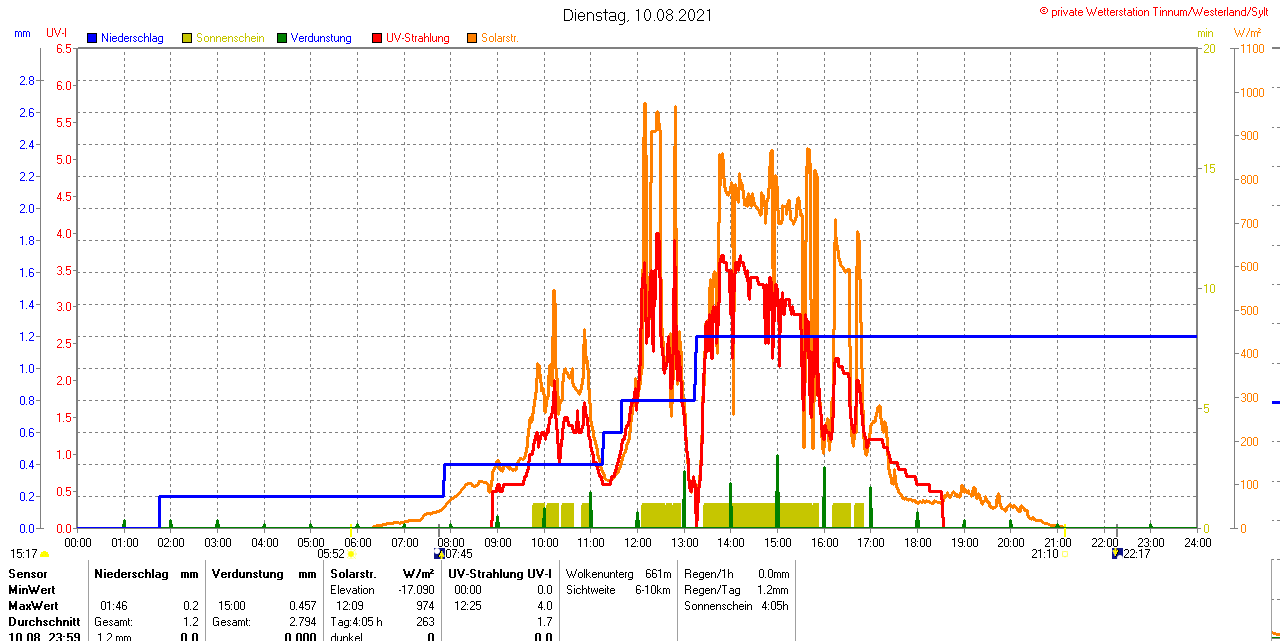This screenshot has width=1280, height=641.
Task: Click the UV-Strahlung legend label
Action: pyautogui.click(x=417, y=38)
